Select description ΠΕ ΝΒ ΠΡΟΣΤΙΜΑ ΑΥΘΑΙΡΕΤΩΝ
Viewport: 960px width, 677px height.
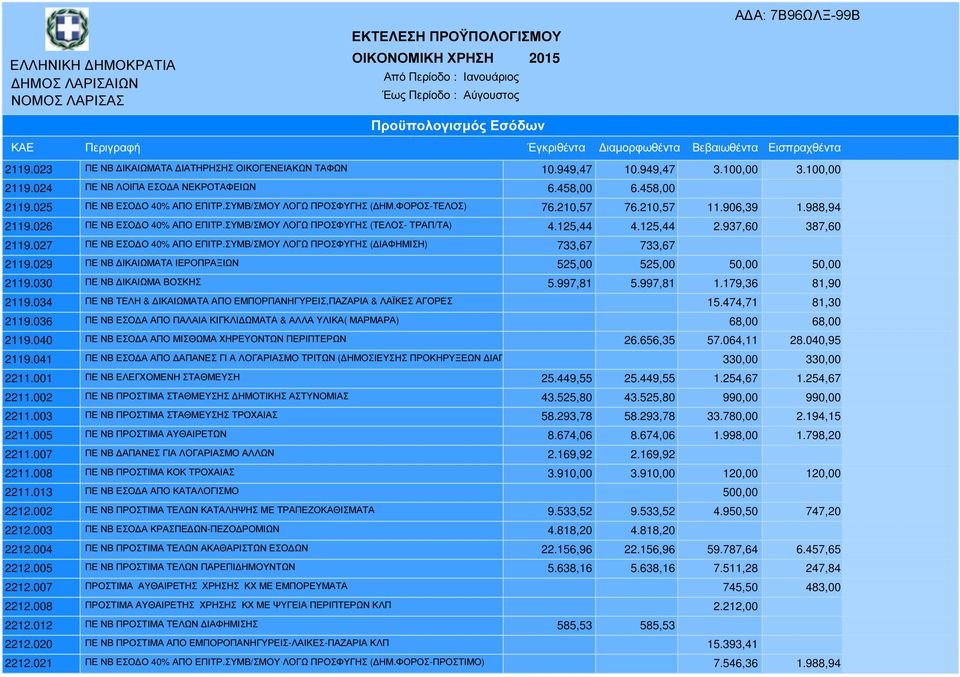coord(156,434)
